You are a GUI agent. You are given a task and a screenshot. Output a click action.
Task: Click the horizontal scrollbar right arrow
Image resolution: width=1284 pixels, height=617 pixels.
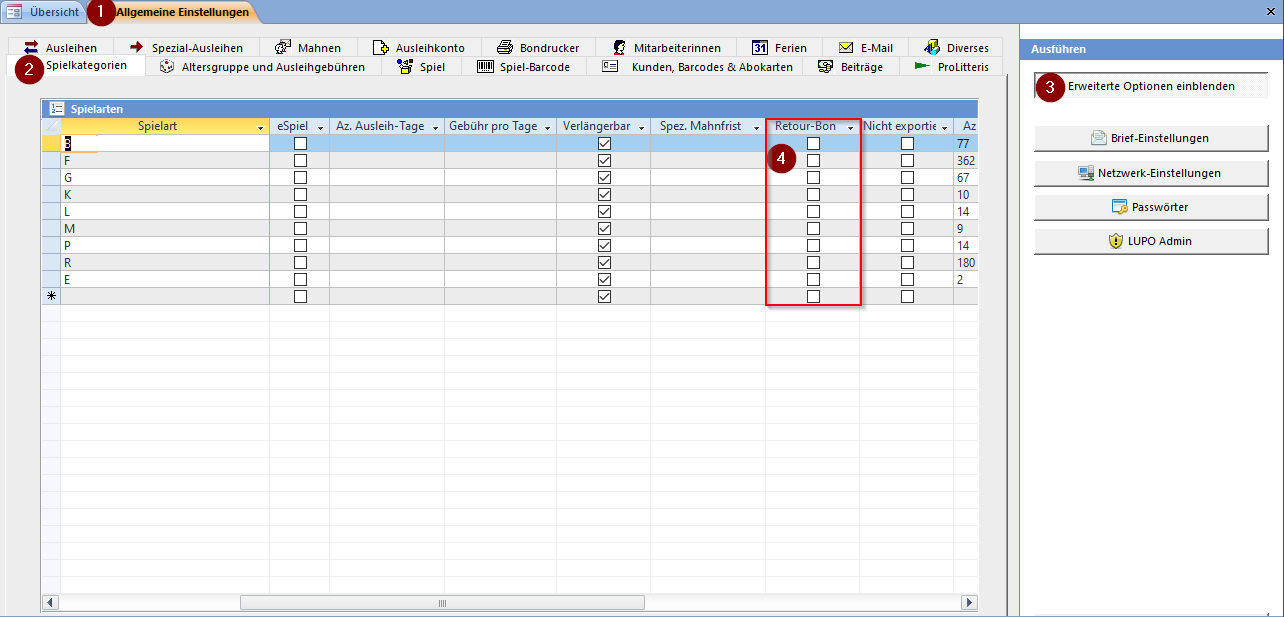pyautogui.click(x=968, y=603)
